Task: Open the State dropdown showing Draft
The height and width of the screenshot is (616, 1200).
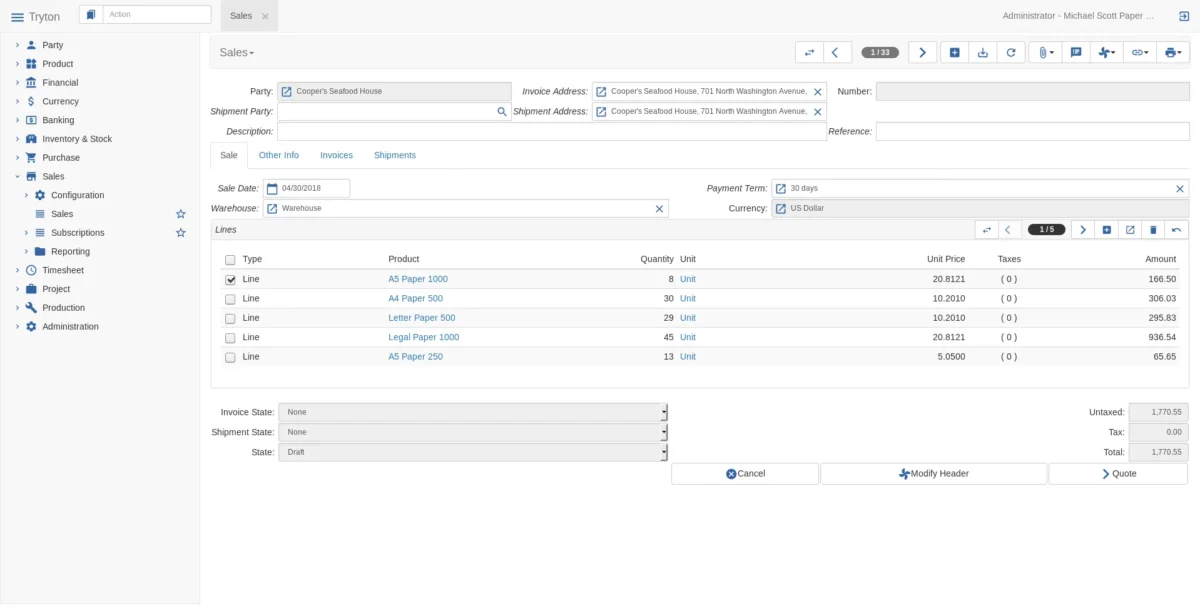Action: pos(472,452)
